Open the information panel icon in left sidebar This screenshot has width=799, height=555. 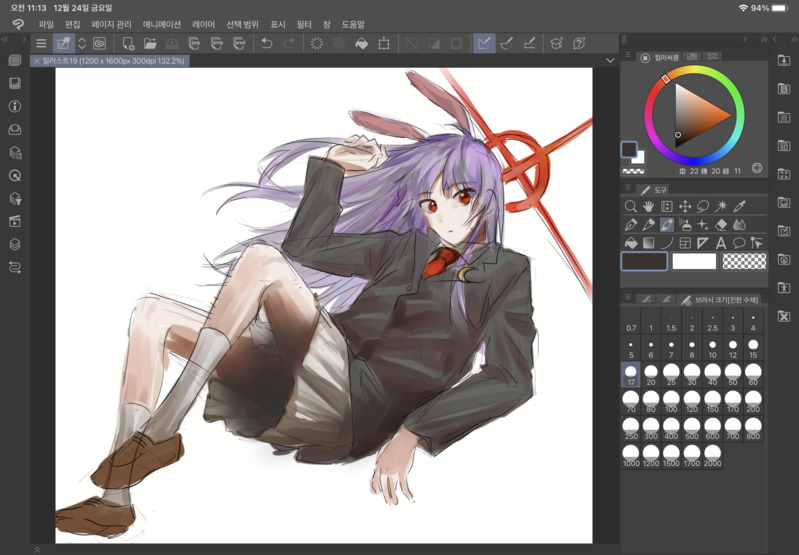[x=15, y=107]
